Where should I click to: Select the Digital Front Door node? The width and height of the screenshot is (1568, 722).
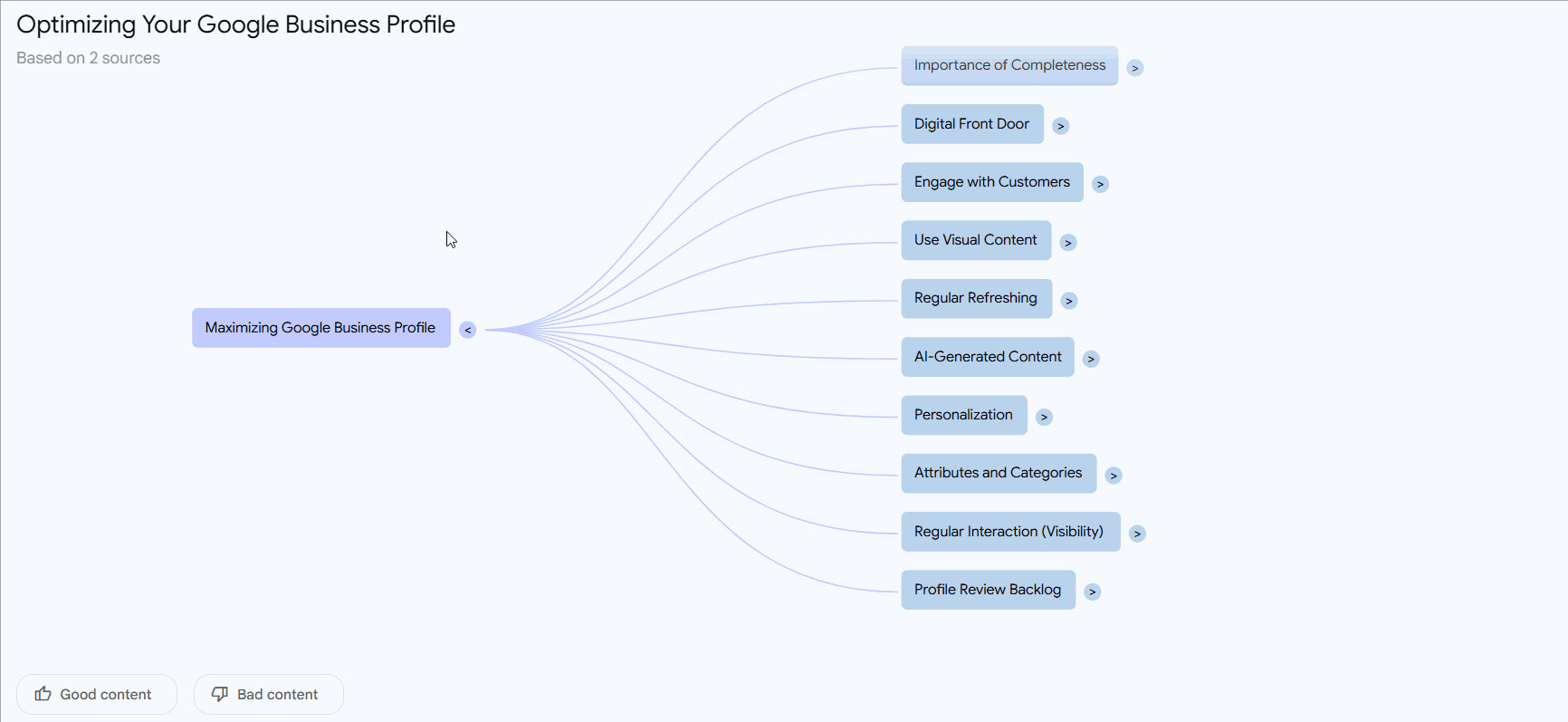972,124
